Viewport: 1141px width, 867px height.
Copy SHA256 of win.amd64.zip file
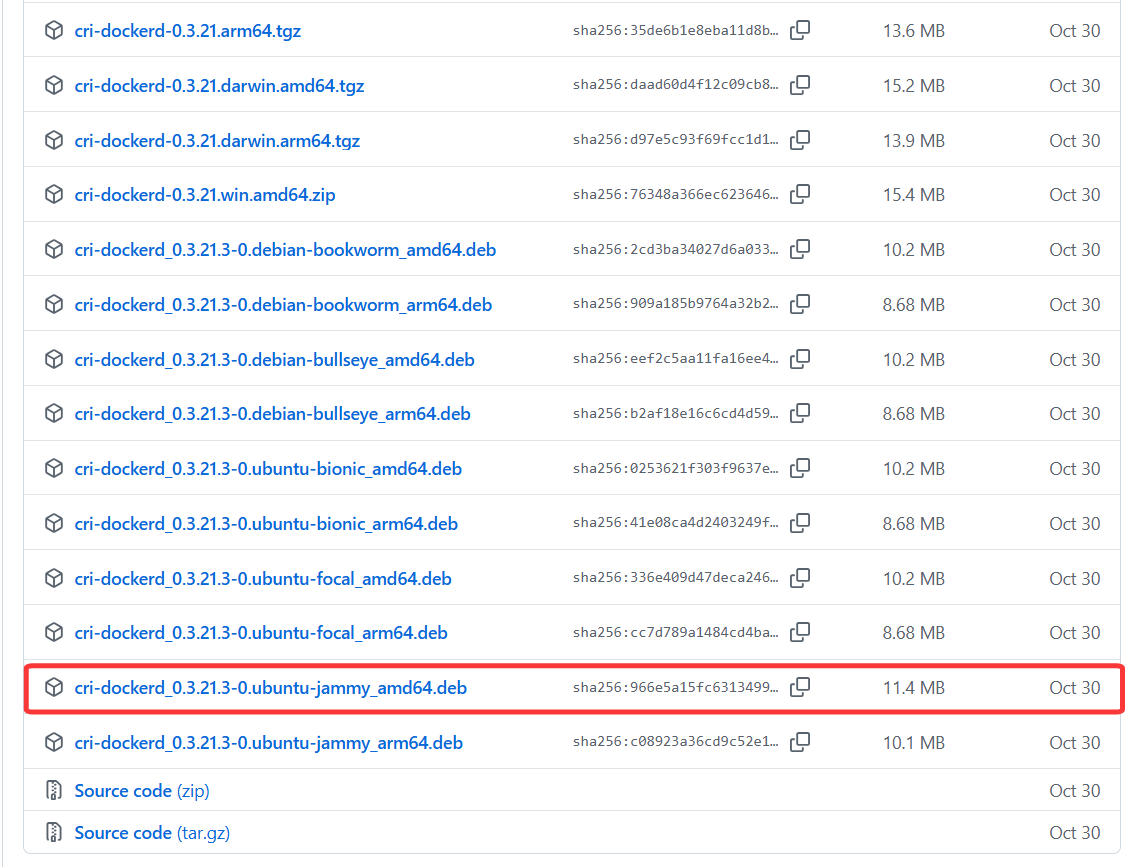[x=799, y=195]
